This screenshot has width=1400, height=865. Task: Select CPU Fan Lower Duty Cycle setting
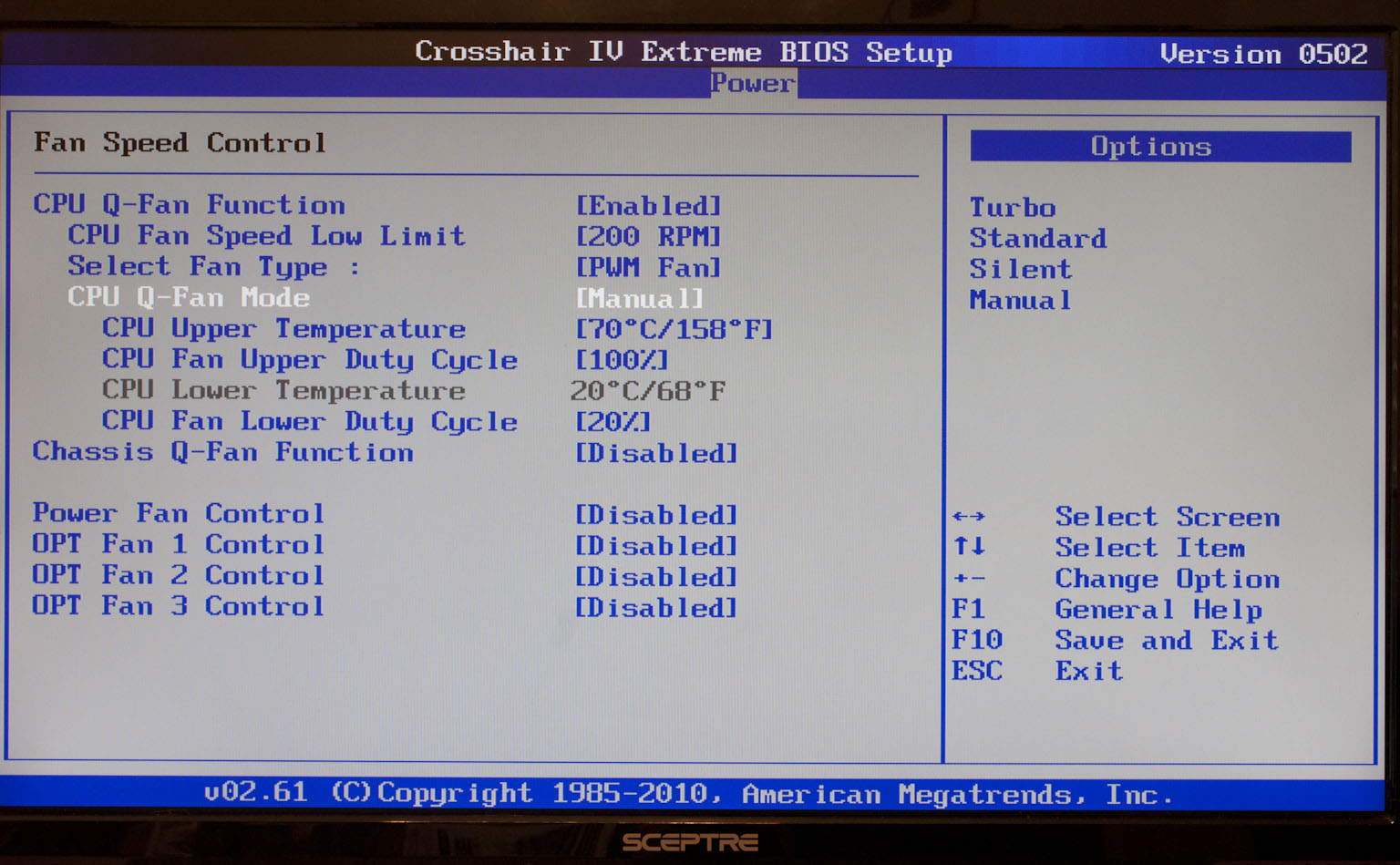[x=310, y=422]
